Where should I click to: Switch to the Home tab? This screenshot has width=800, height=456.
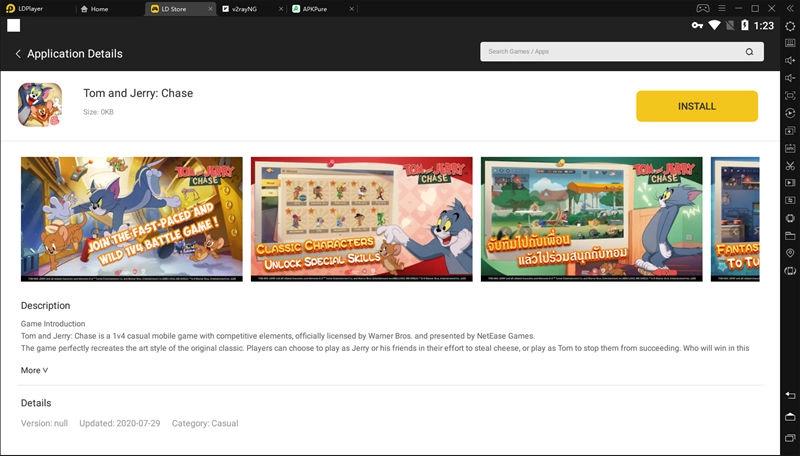(99, 9)
